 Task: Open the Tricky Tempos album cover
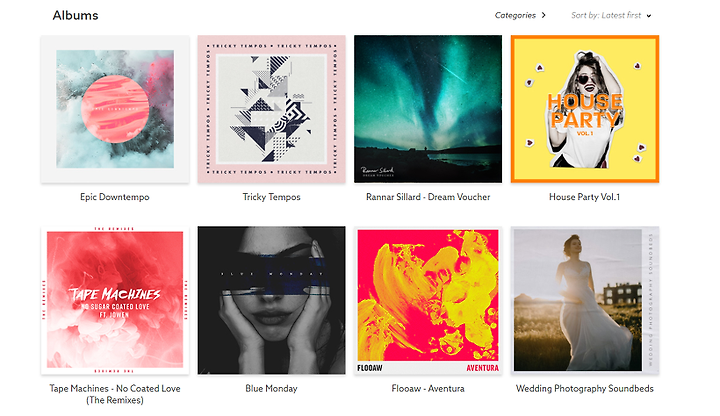coord(271,109)
